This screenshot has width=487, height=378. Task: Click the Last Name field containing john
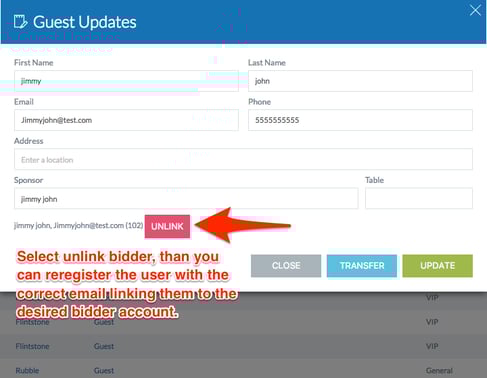tap(360, 81)
